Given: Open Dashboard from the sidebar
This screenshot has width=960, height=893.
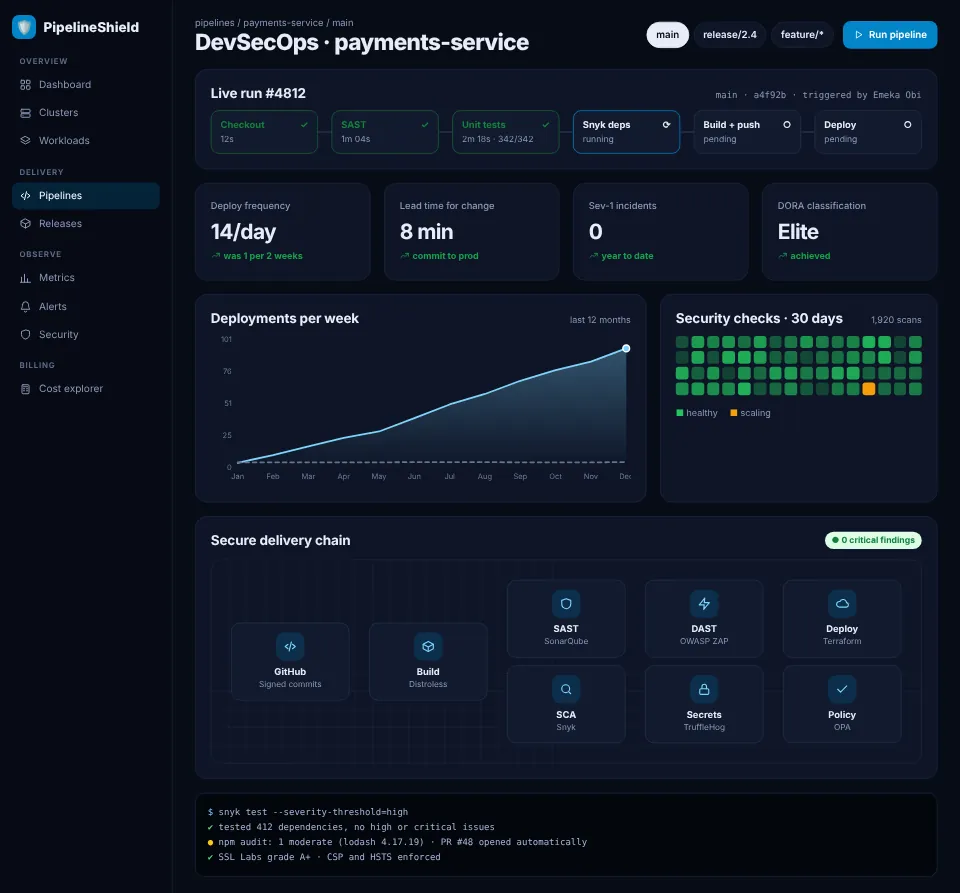Looking at the screenshot, I should [x=86, y=84].
